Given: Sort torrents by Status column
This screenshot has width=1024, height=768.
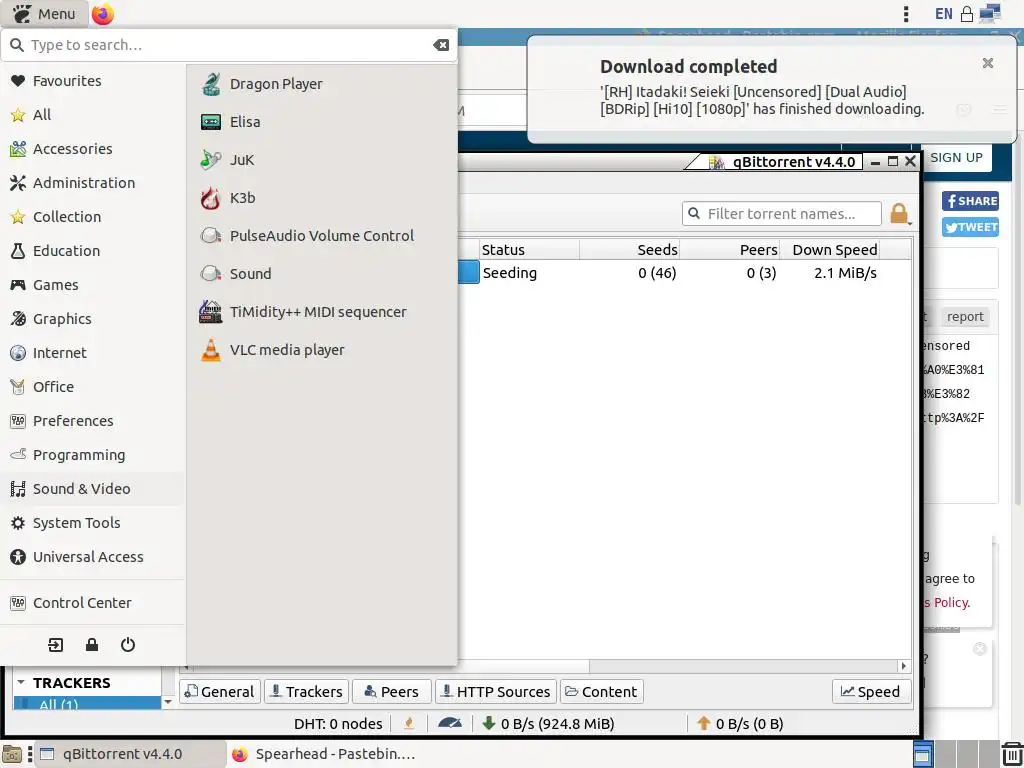Looking at the screenshot, I should [x=529, y=250].
